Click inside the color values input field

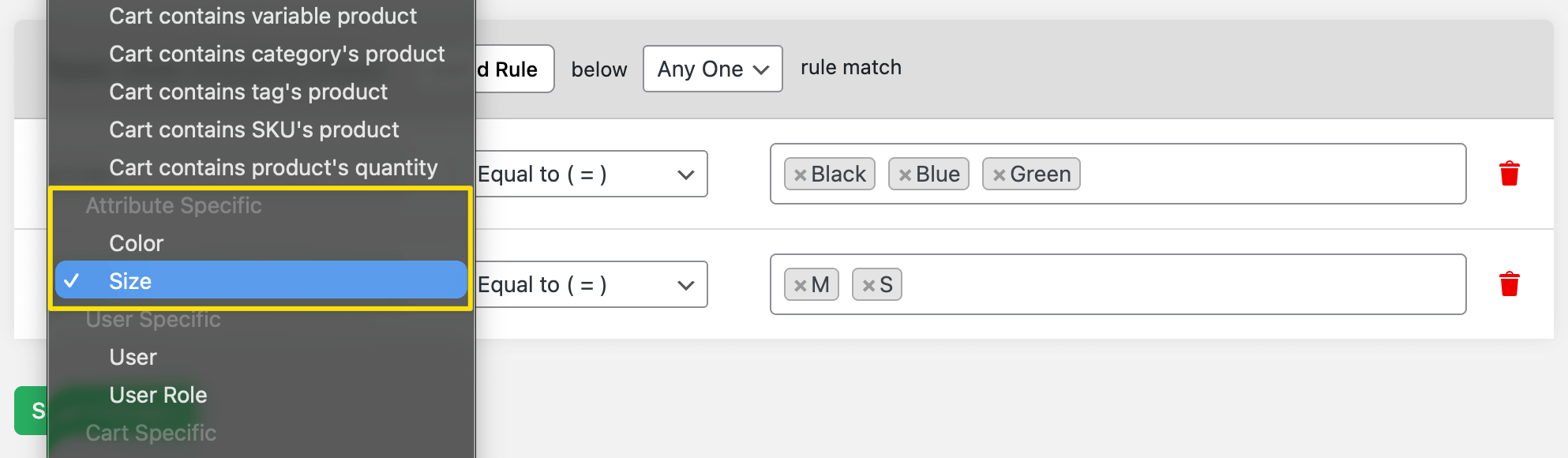tap(1263, 174)
